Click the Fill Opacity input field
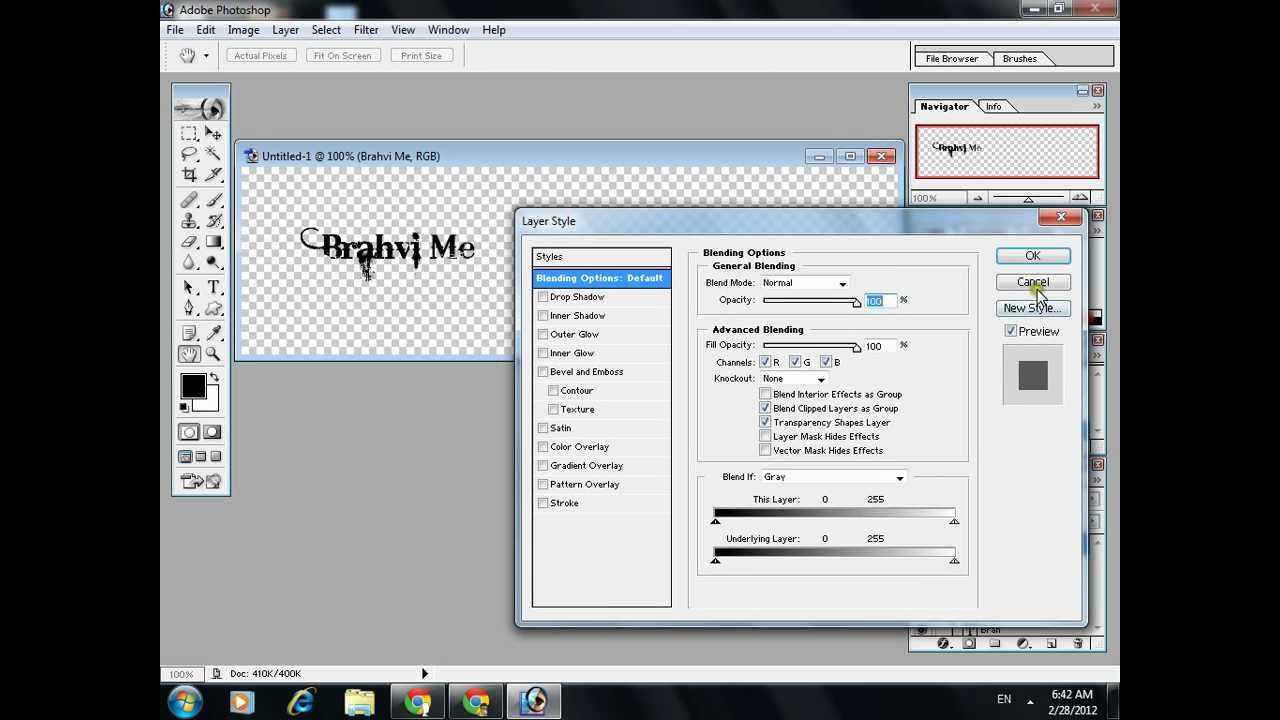 (x=879, y=346)
